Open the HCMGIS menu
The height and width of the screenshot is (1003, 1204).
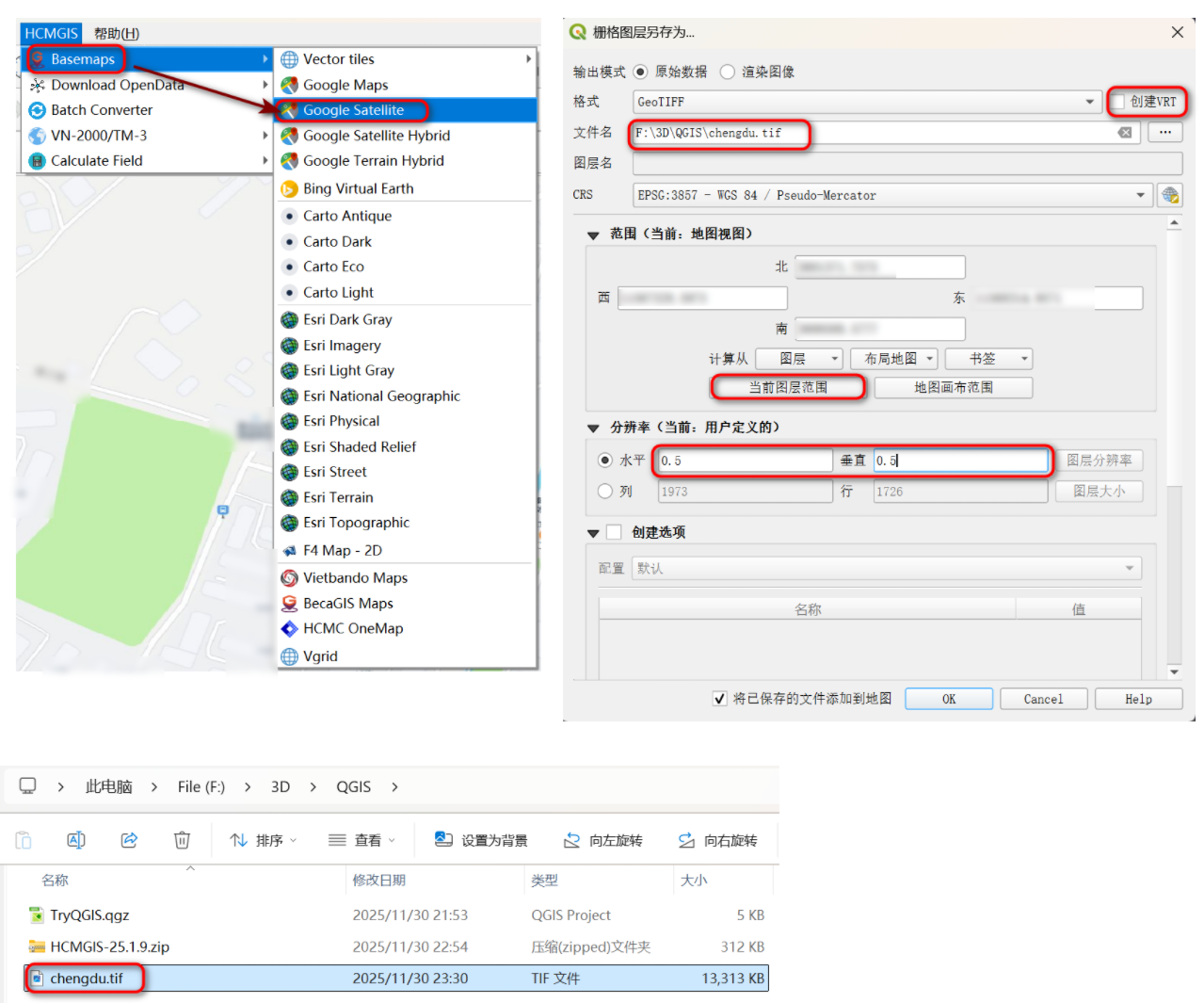(51, 33)
